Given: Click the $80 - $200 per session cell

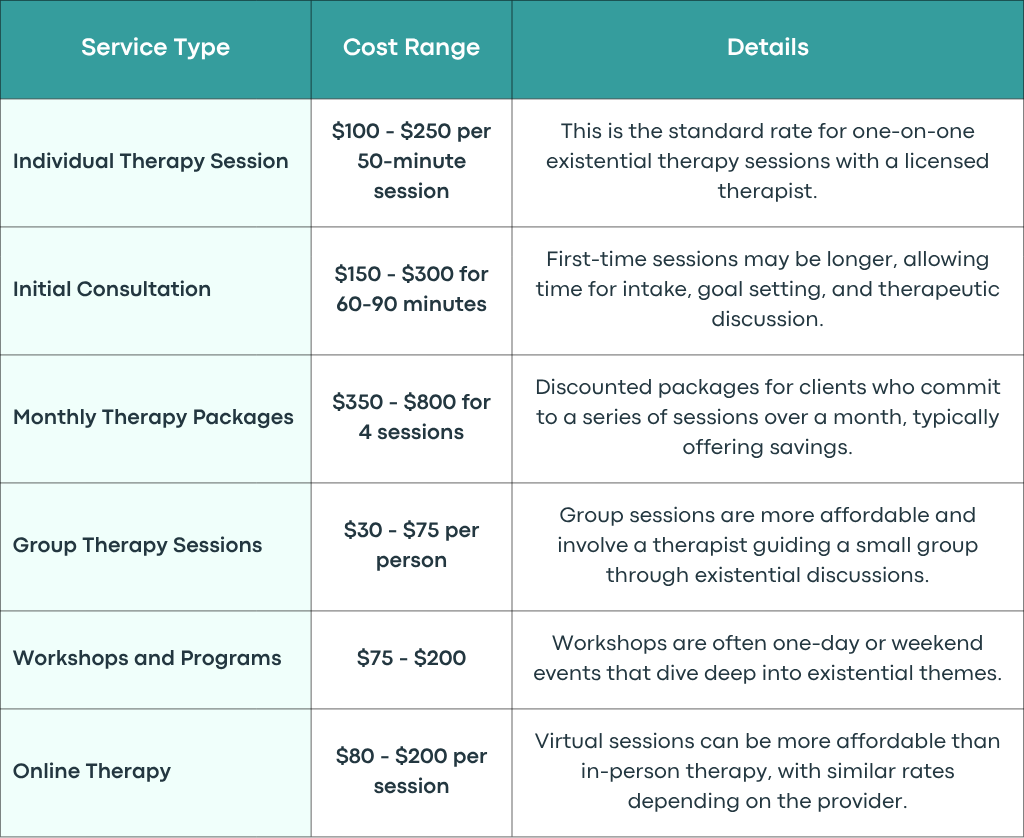Looking at the screenshot, I should point(411,771).
